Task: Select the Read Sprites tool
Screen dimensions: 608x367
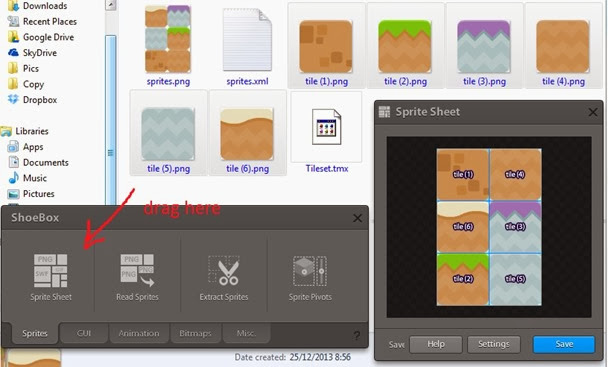Action: pos(137,277)
